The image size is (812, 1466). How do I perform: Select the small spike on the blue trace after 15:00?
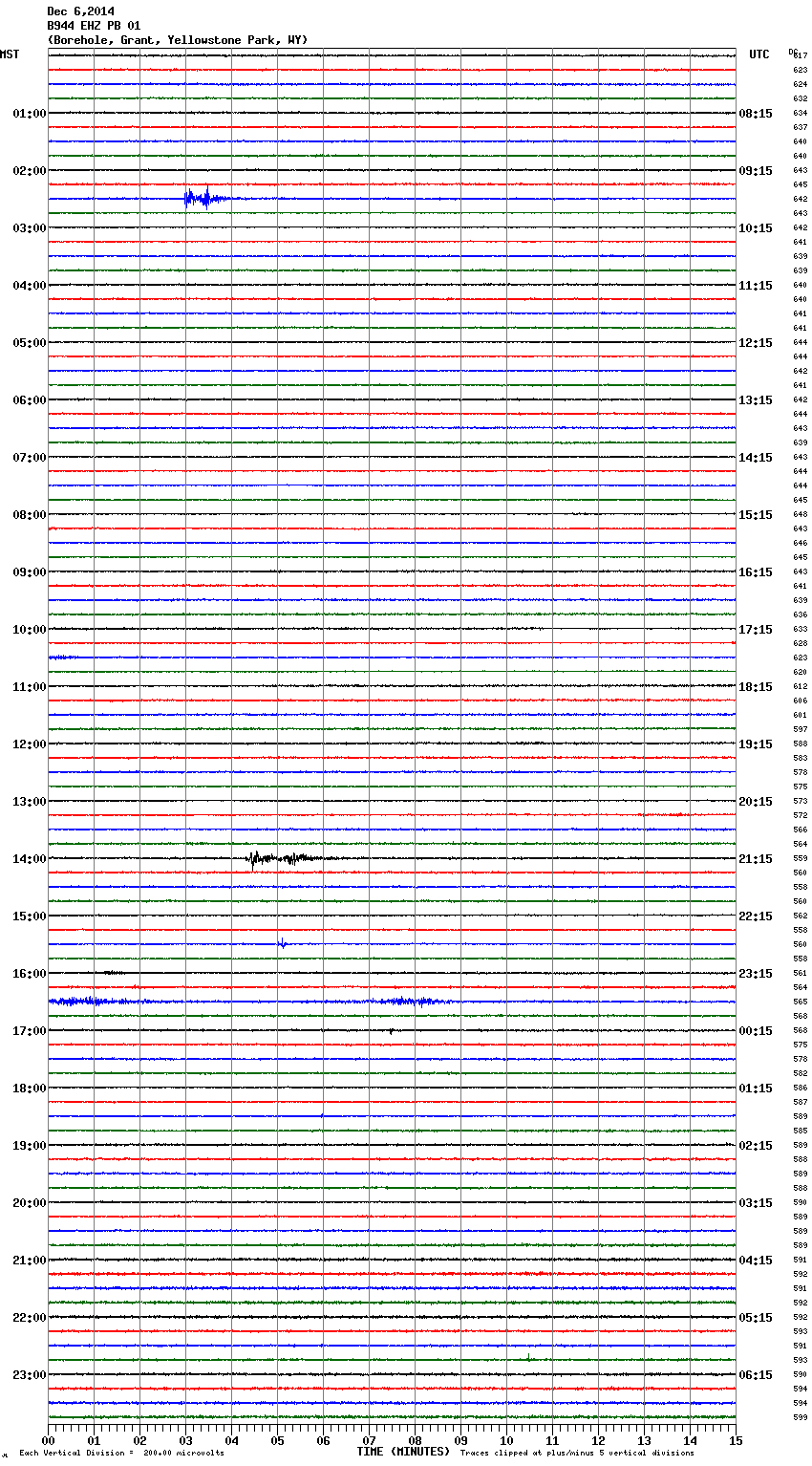282,943
